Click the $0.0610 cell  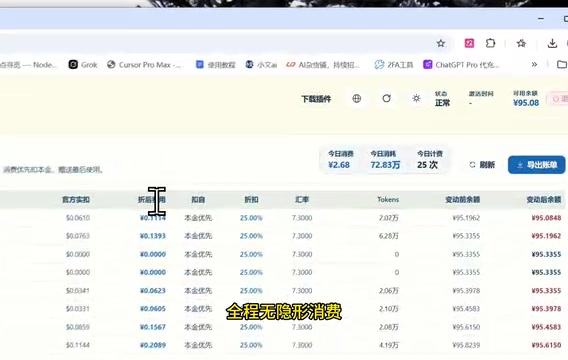(78, 218)
